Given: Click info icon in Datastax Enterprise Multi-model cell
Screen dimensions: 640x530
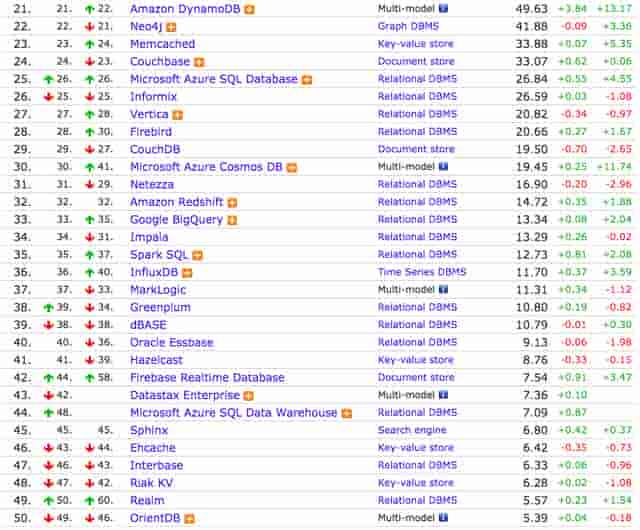Looking at the screenshot, I should click(443, 395).
